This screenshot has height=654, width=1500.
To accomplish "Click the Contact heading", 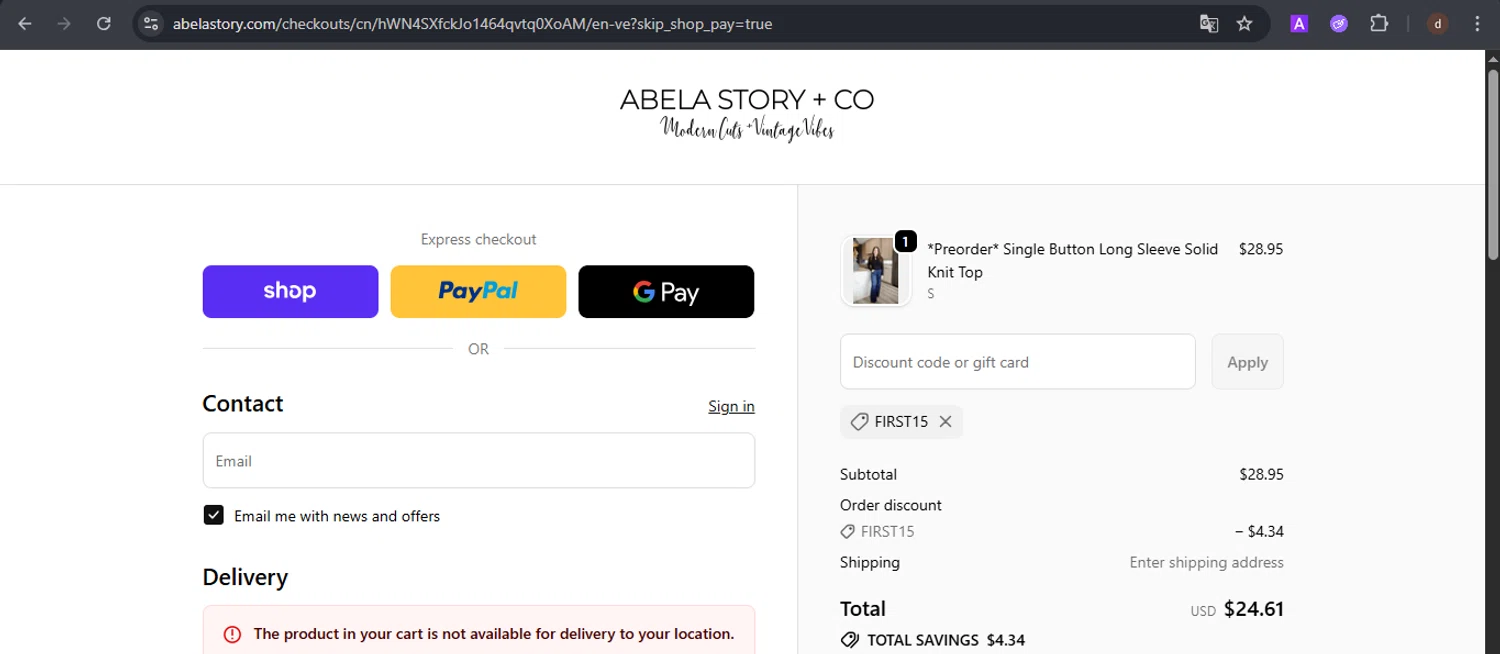I will (x=243, y=404).
